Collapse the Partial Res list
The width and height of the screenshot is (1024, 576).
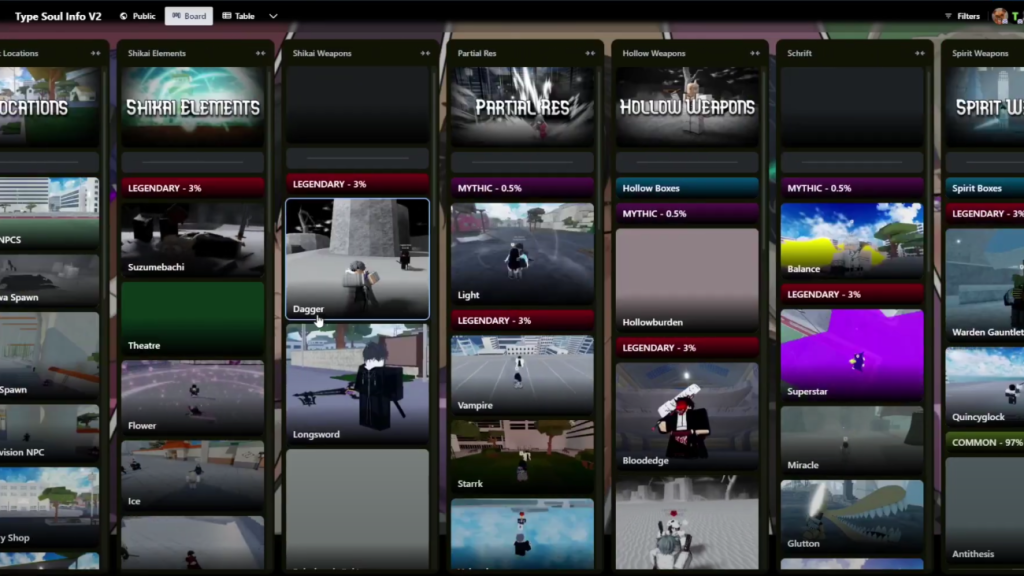coord(590,53)
